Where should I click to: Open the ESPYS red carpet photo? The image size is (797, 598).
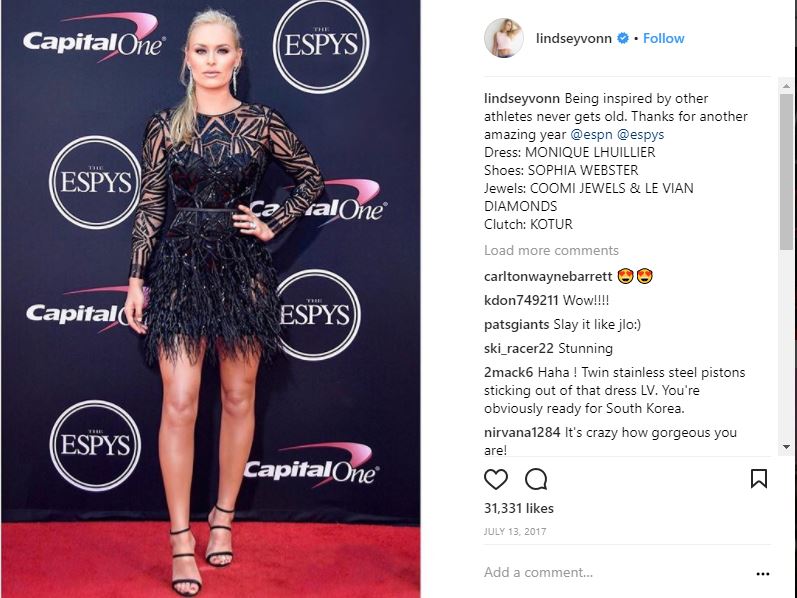pyautogui.click(x=210, y=299)
